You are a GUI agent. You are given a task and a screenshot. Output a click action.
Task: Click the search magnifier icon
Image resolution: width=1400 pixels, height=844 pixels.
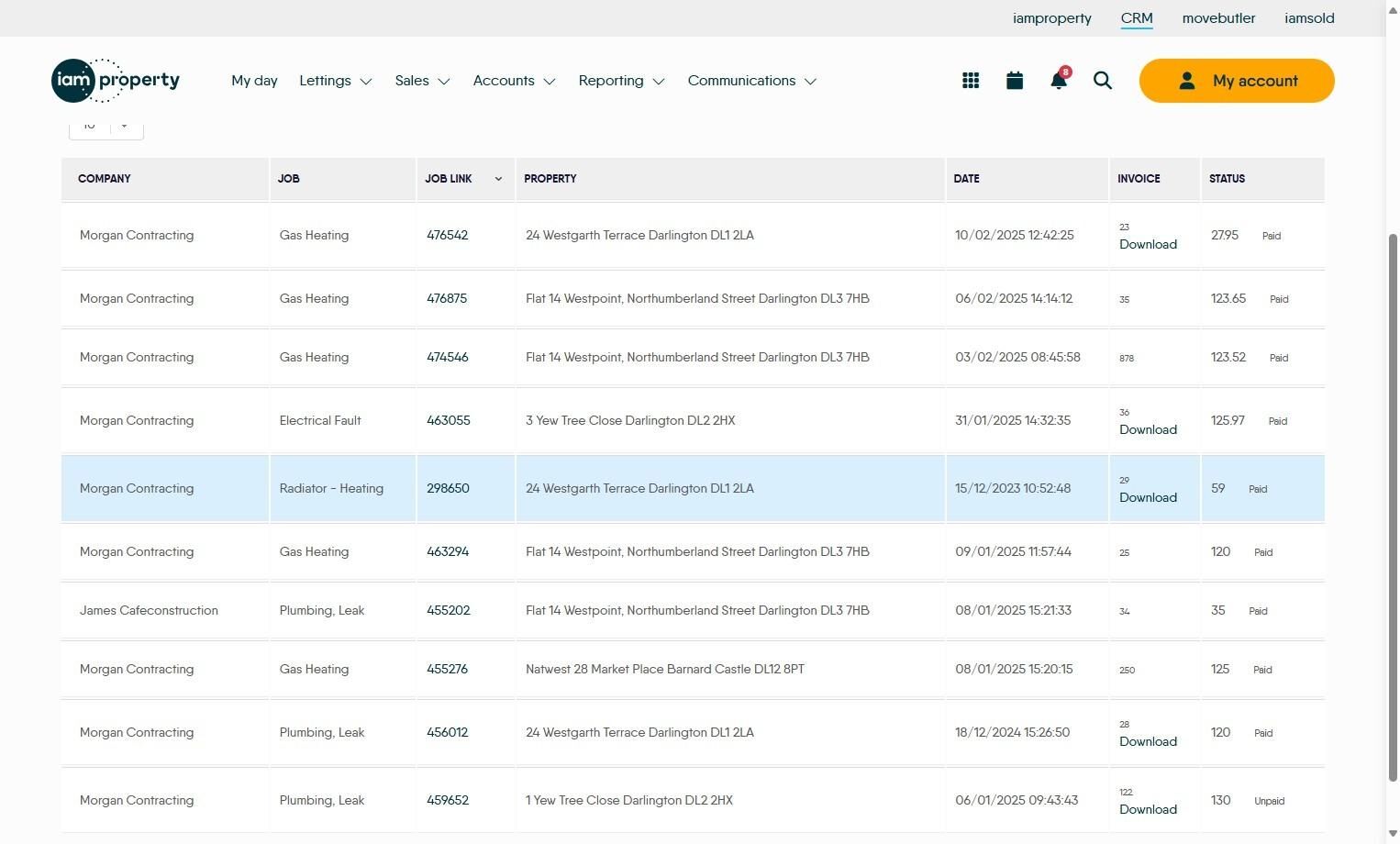click(1103, 81)
